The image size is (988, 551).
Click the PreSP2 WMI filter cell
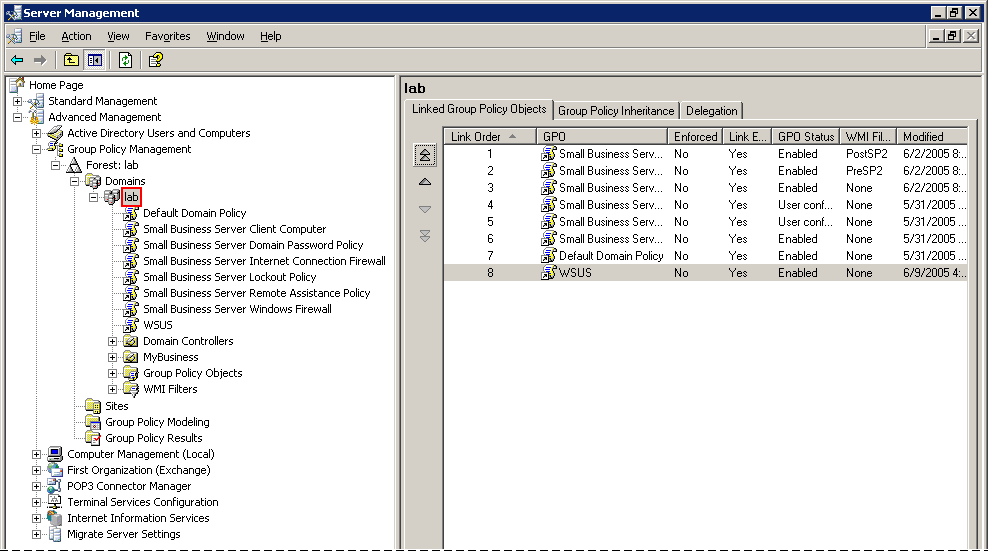(864, 171)
